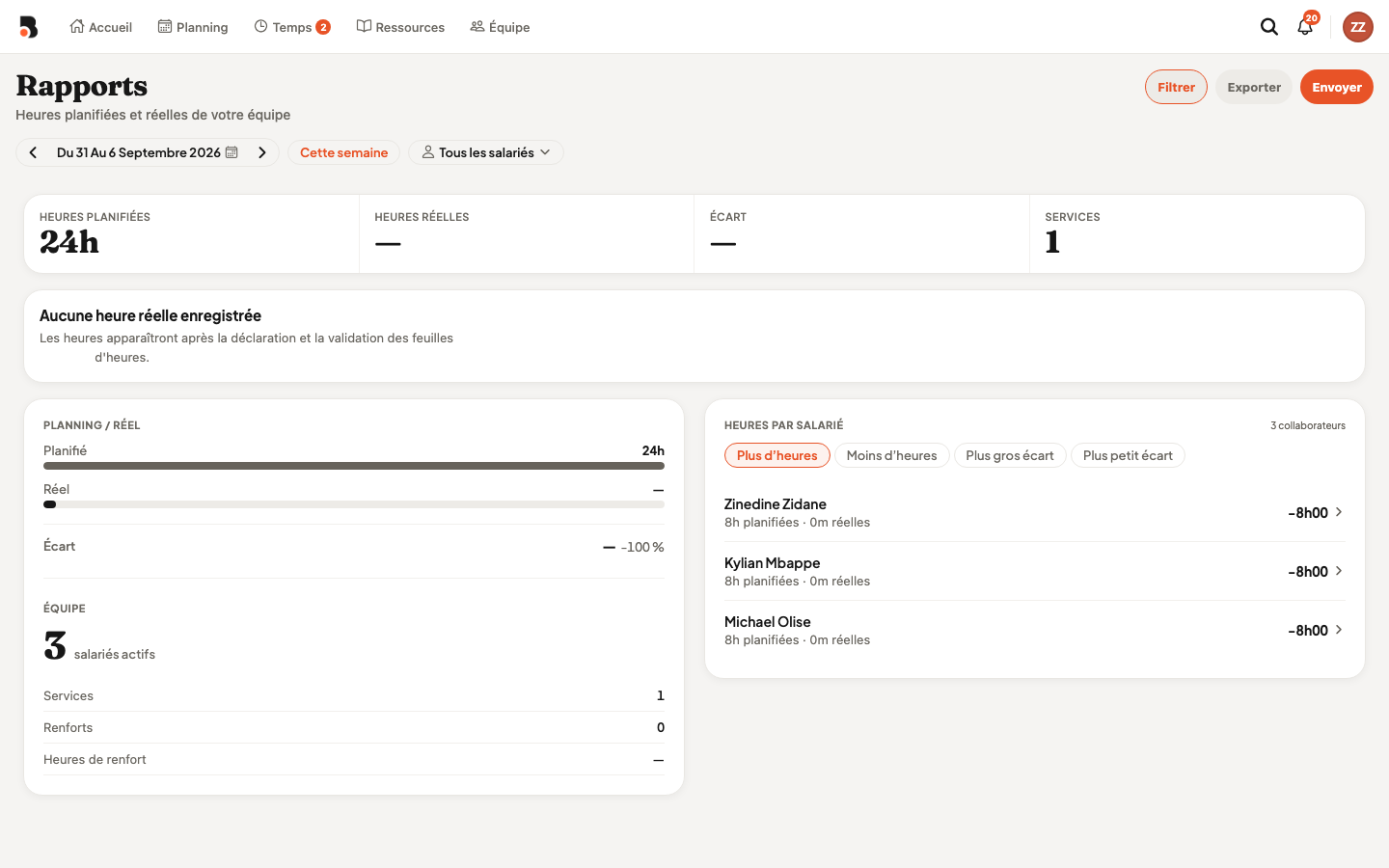
Task: Open Michael Olise row chevron
Action: (1339, 630)
